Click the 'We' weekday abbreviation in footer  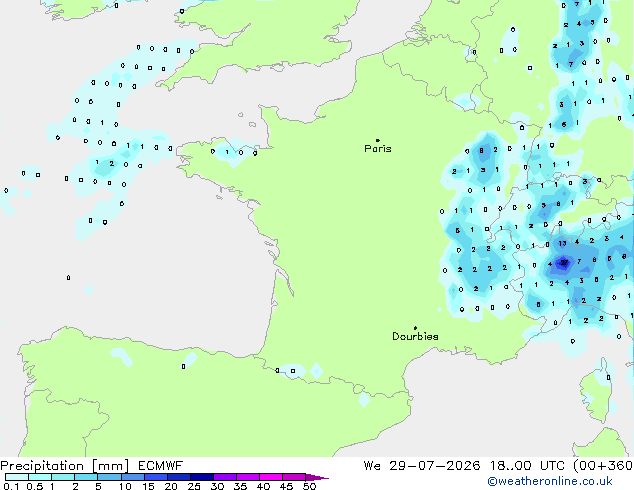(x=372, y=466)
